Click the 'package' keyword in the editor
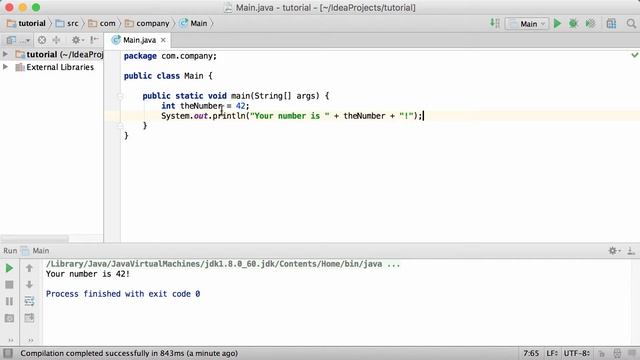The width and height of the screenshot is (640, 360). click(x=140, y=56)
